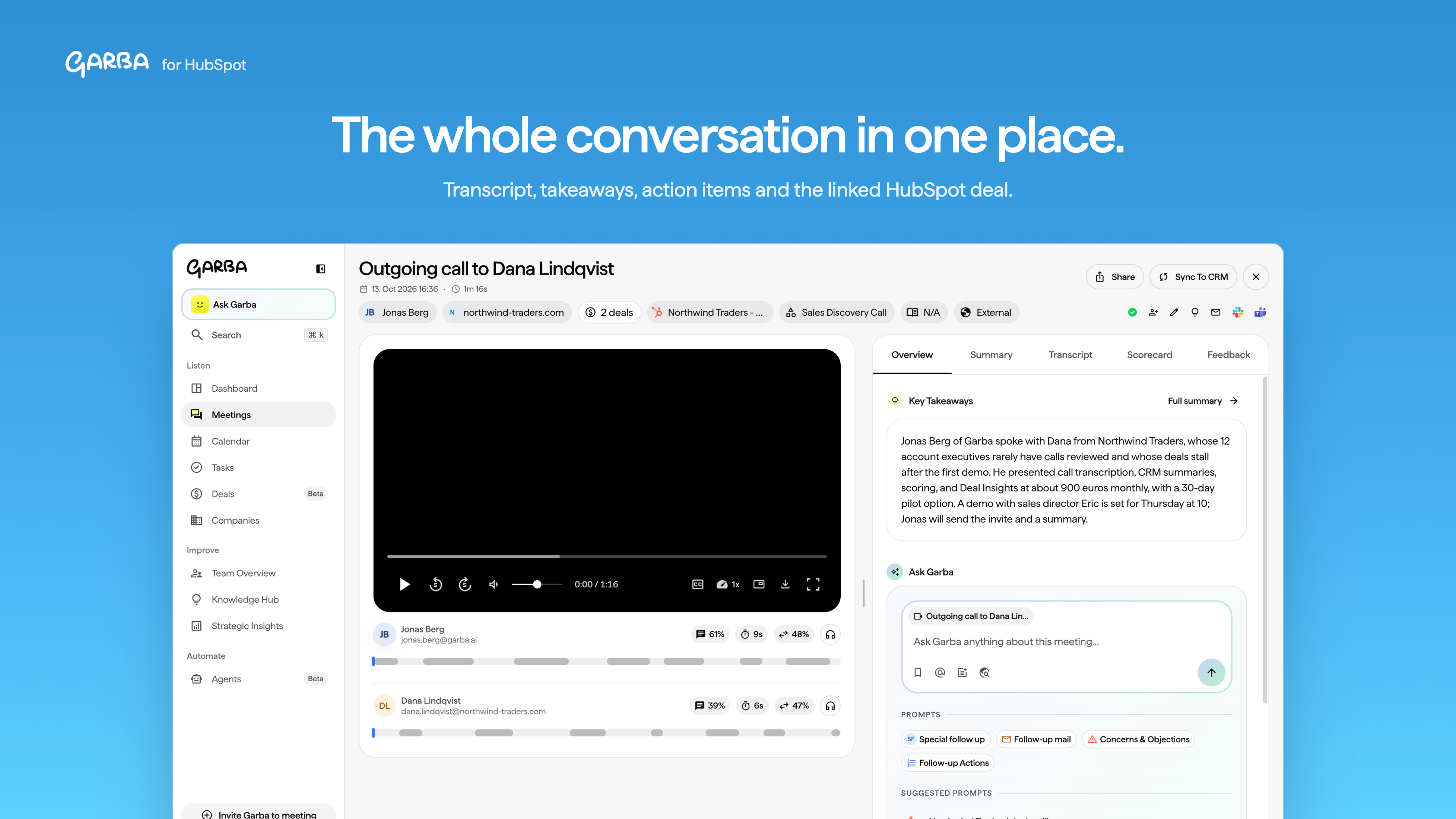The image size is (1456, 819).
Task: Adjust the volume slider
Action: [x=537, y=584]
